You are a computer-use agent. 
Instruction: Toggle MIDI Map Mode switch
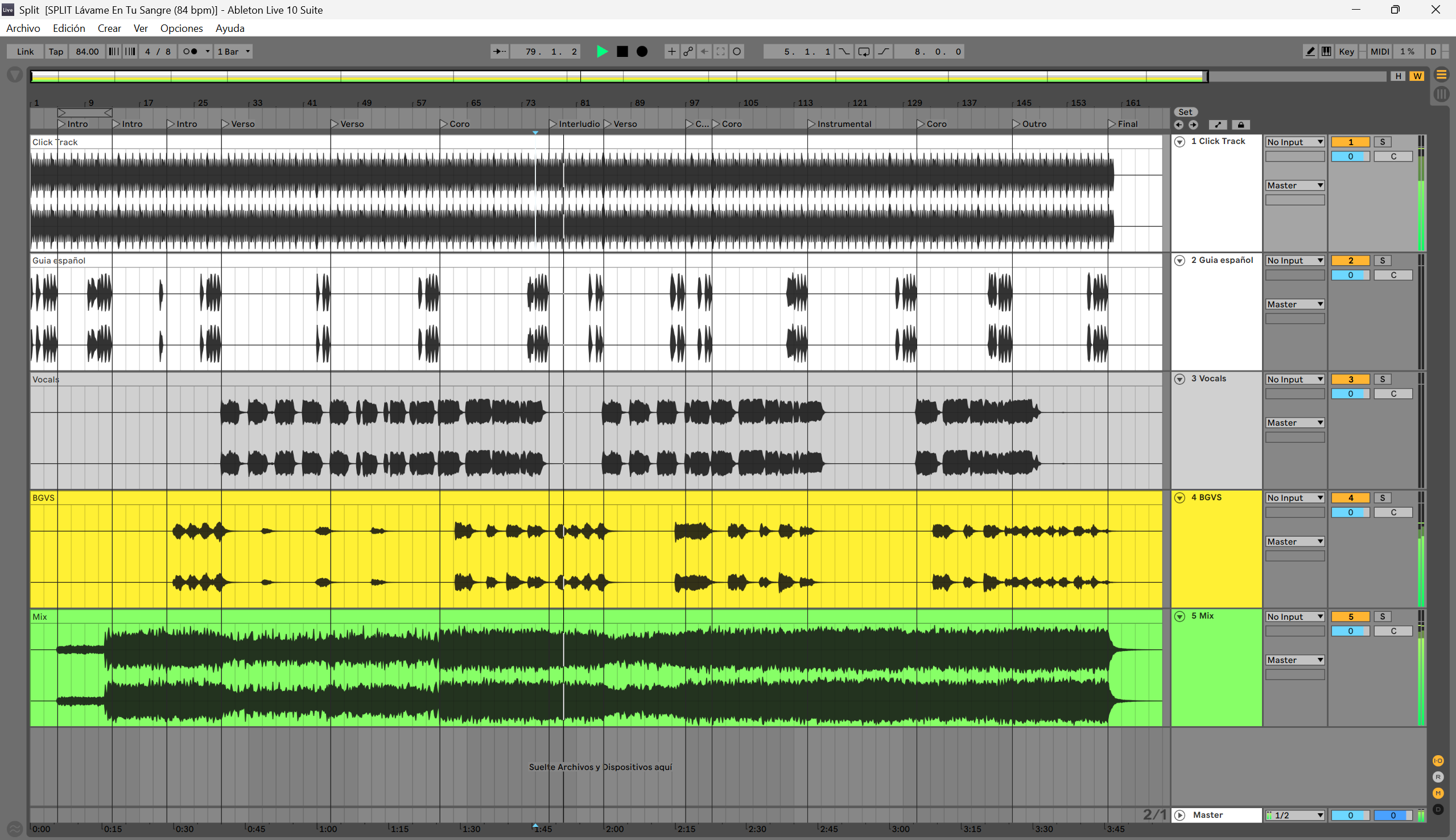pos(1379,51)
